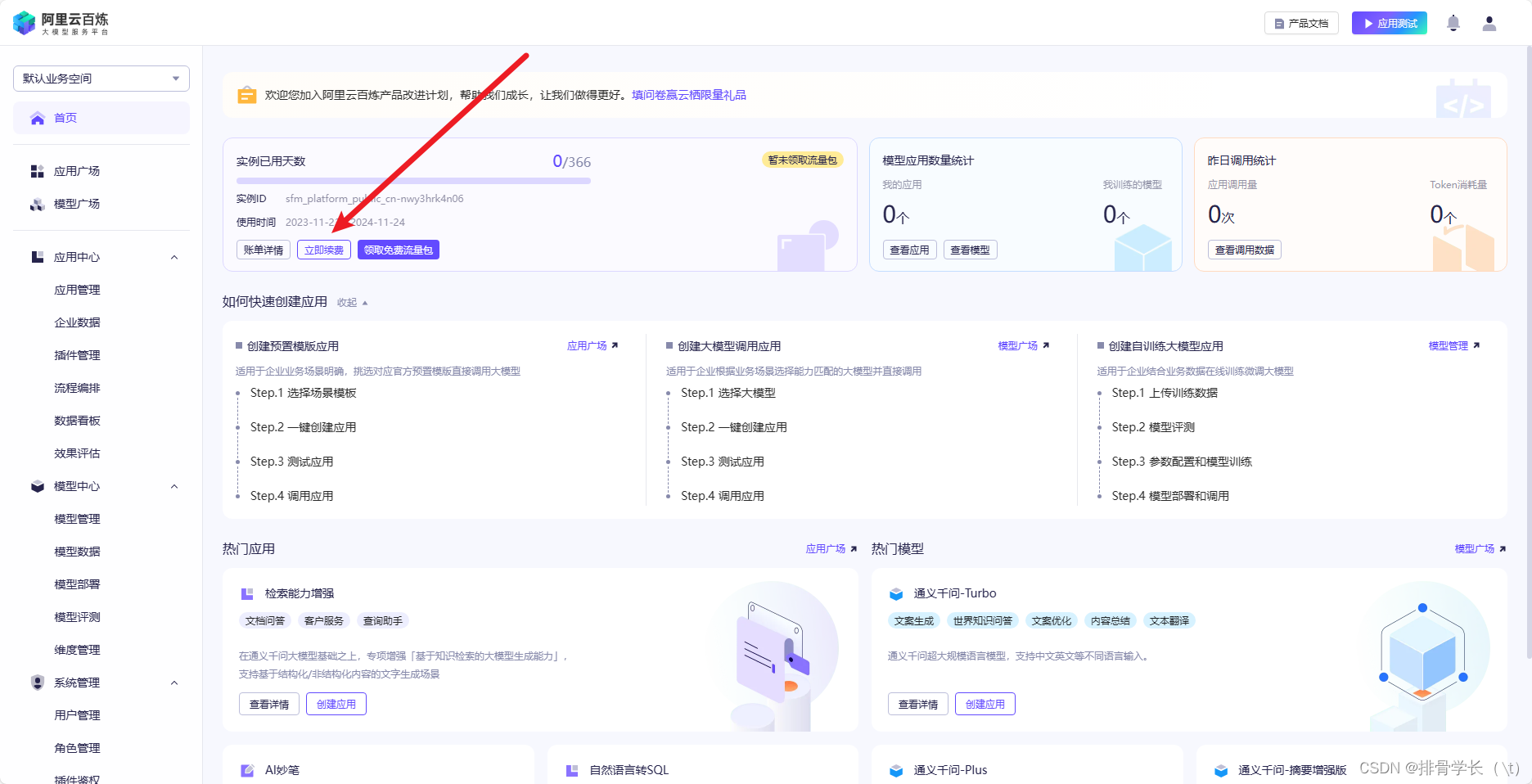Open 角色管理 in the sidebar
This screenshot has height=784, width=1532.
[x=77, y=748]
